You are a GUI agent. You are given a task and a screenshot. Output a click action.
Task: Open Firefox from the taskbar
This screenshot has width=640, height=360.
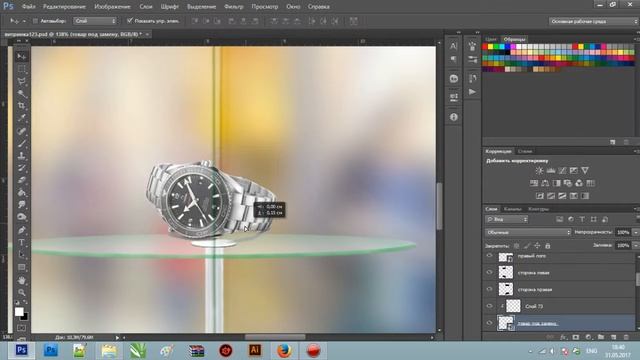[284, 350]
